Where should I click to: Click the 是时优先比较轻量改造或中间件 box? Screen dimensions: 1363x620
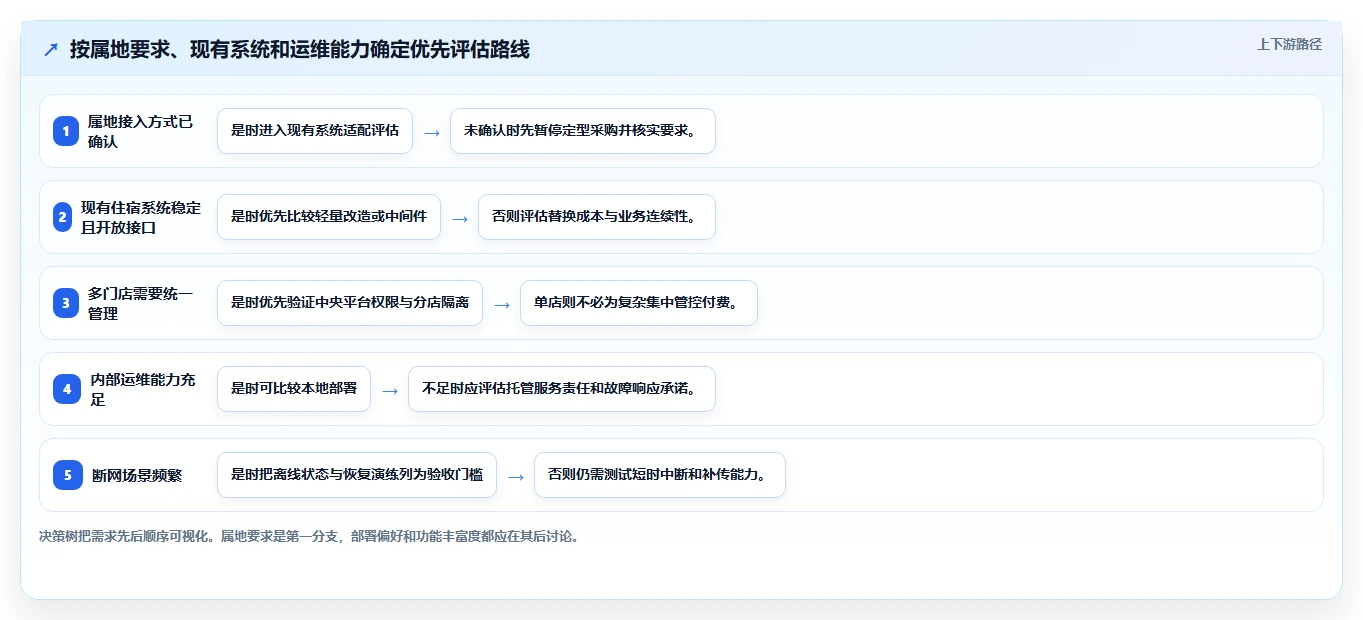[329, 217]
